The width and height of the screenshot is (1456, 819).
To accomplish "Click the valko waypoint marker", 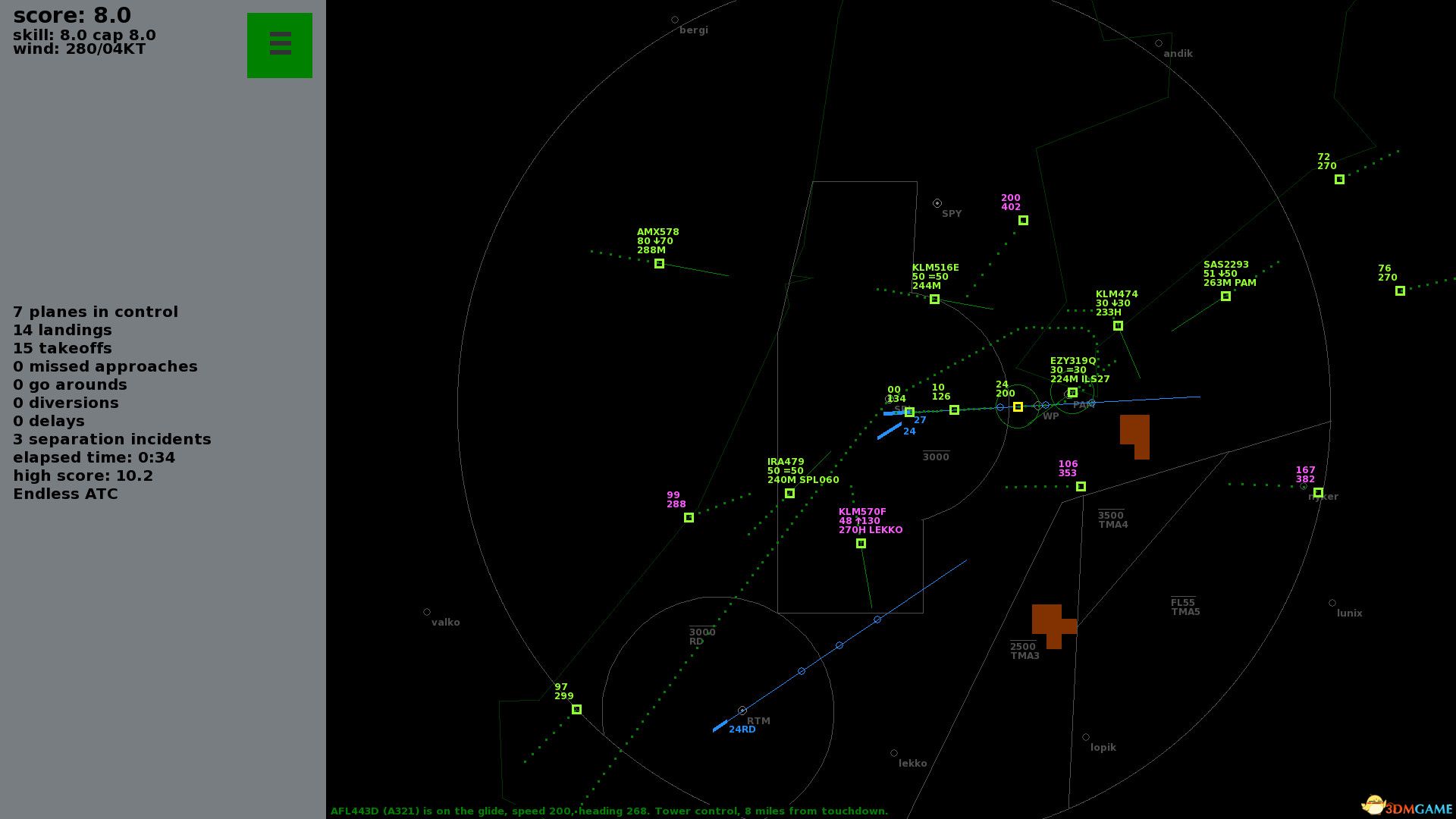I will tap(427, 612).
